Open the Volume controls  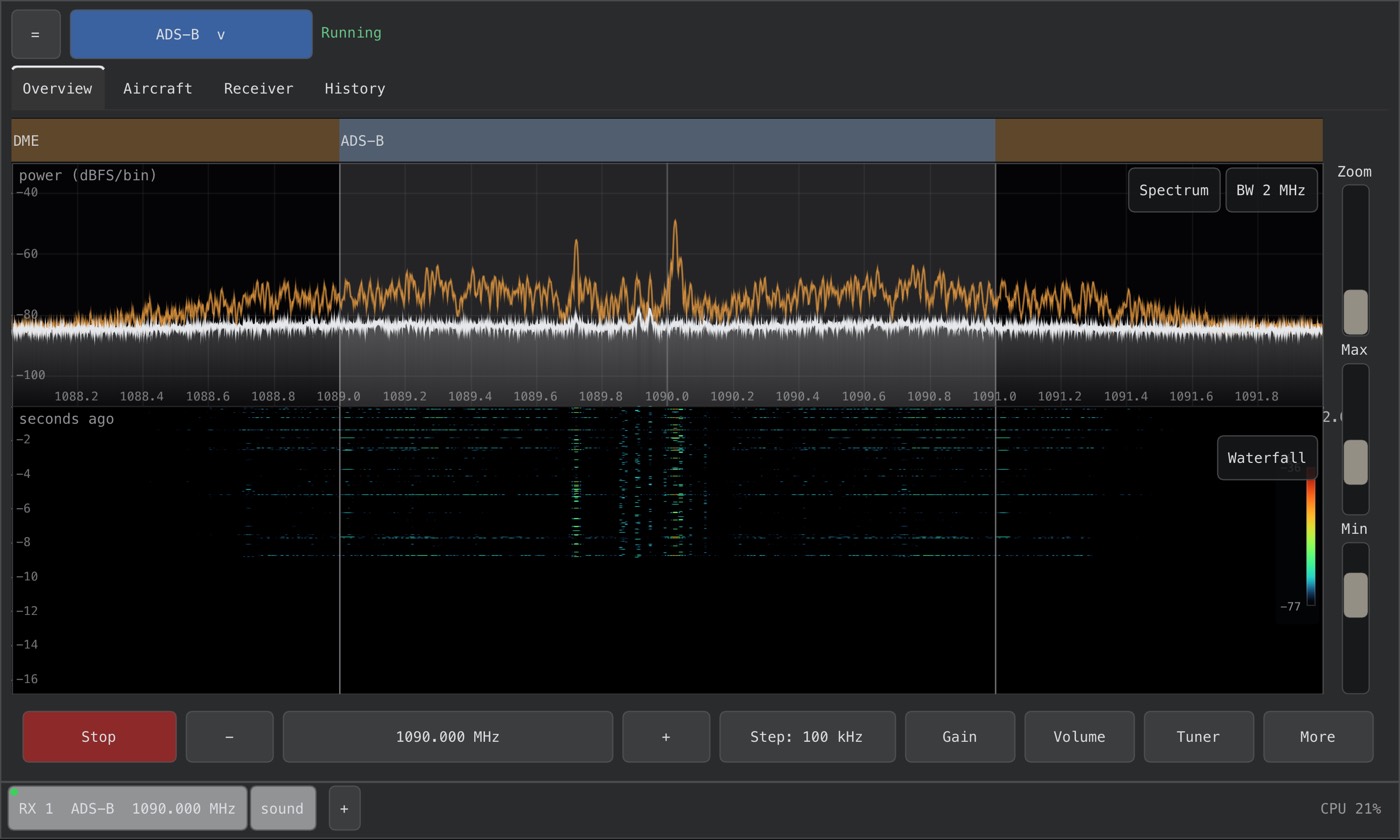point(1079,737)
